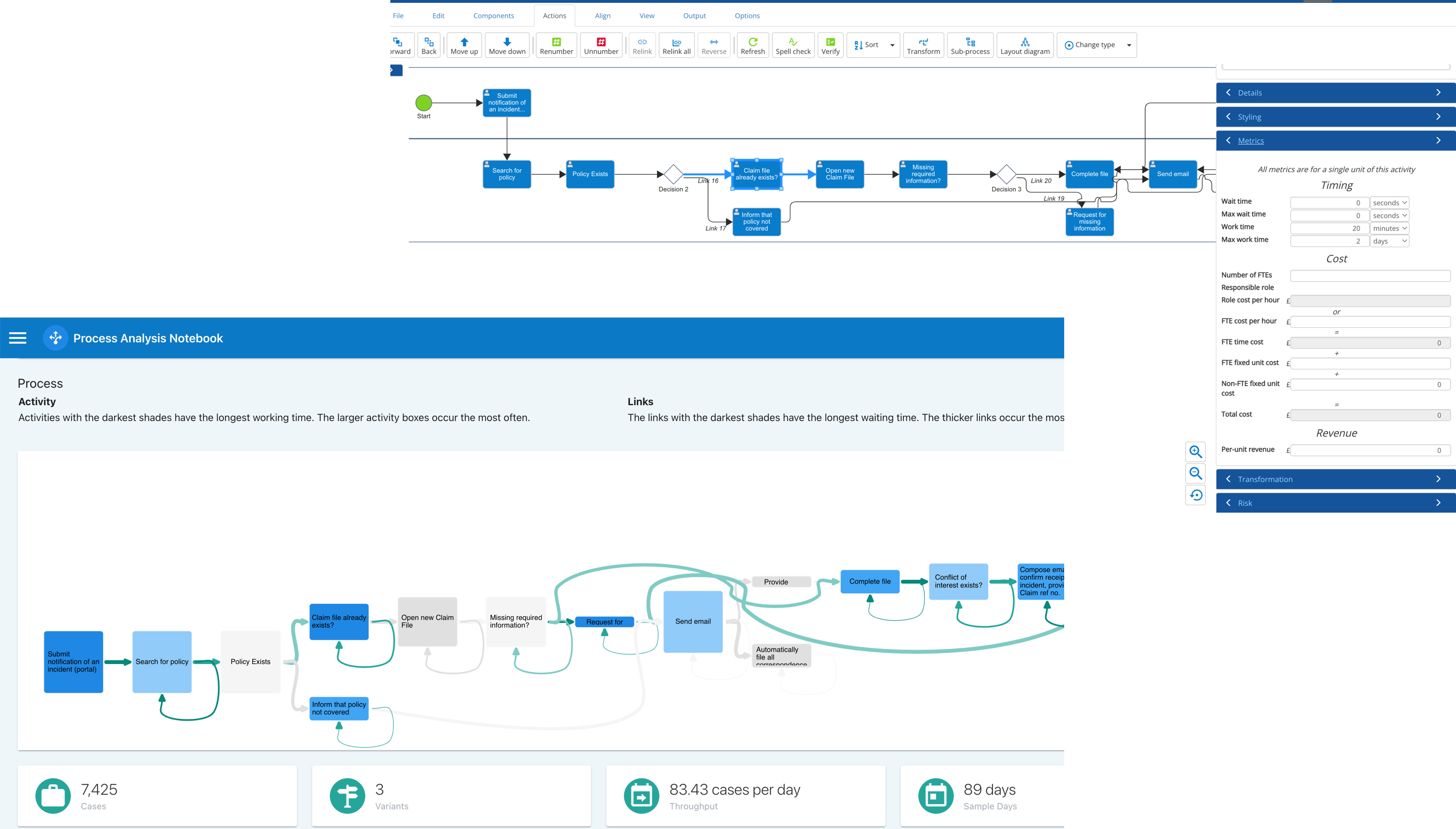1456x829 pixels.
Task: Switch to the View tab
Action: coord(647,15)
